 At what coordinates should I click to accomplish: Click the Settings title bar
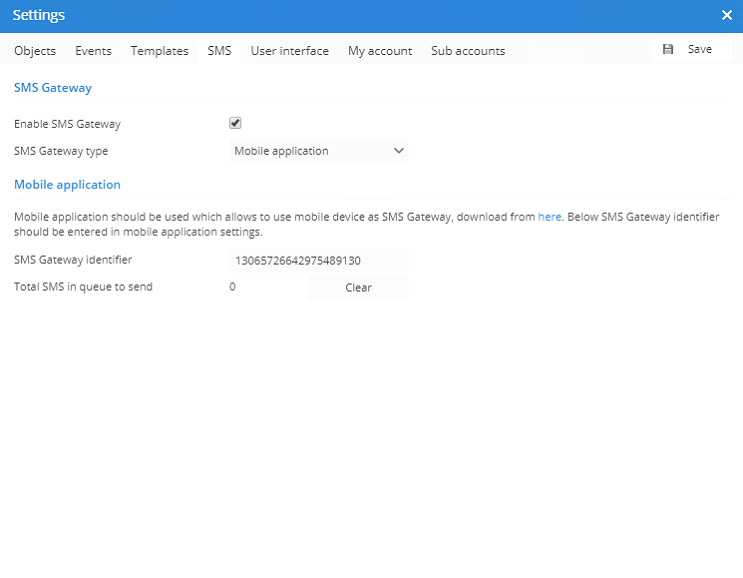300,15
